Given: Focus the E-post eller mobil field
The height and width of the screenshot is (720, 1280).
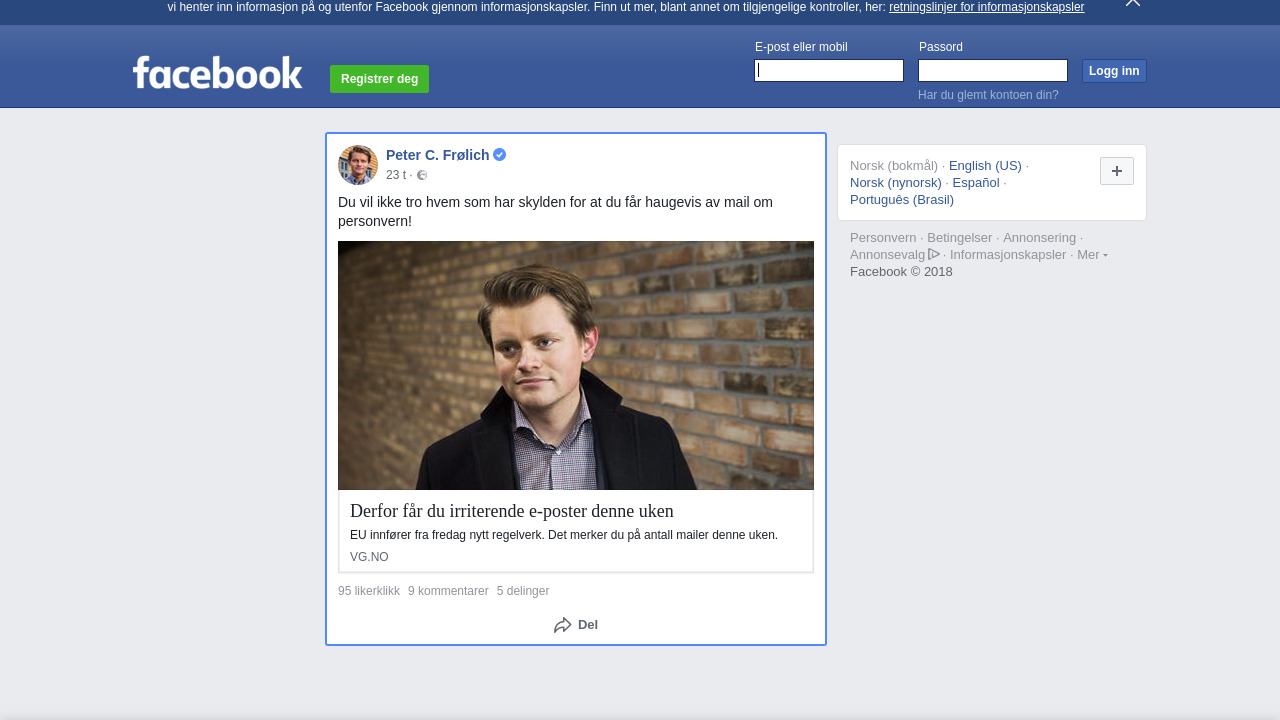Looking at the screenshot, I should 829,70.
